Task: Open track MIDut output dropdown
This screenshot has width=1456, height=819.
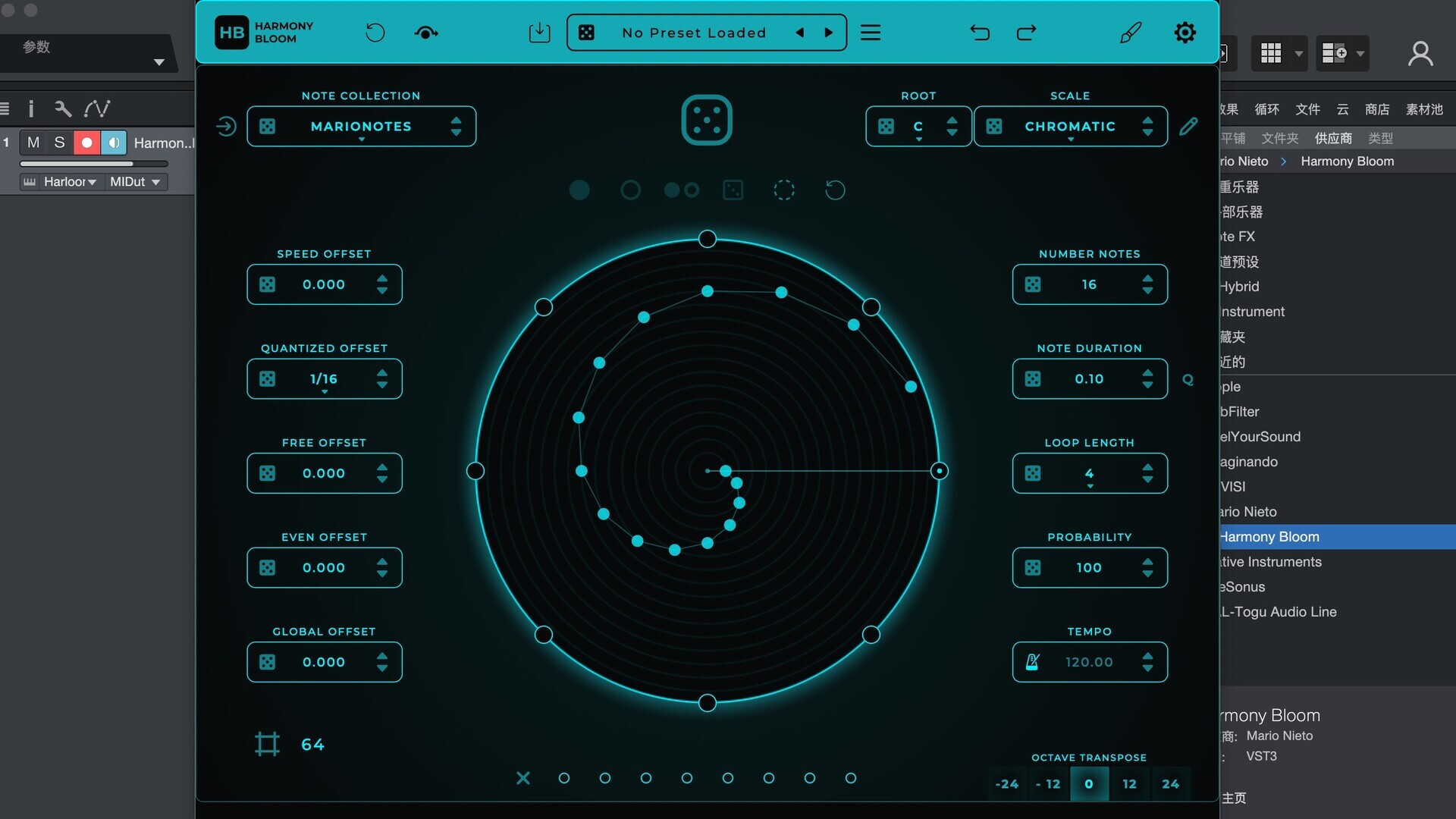Action: 135,182
